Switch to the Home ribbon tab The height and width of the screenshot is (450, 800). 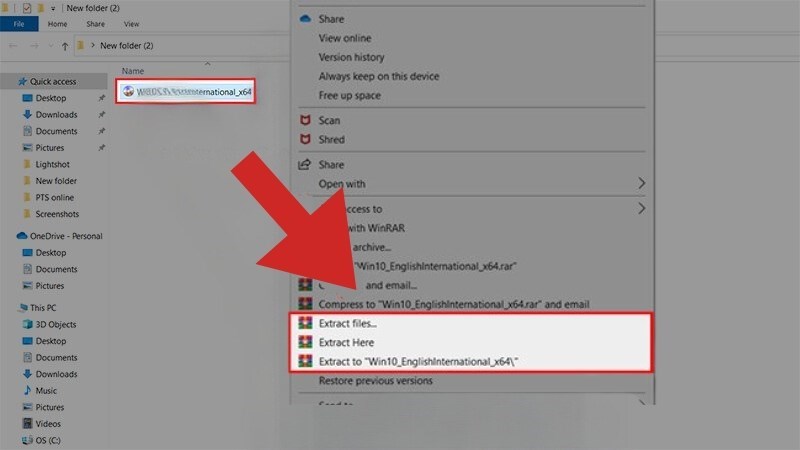click(x=57, y=24)
